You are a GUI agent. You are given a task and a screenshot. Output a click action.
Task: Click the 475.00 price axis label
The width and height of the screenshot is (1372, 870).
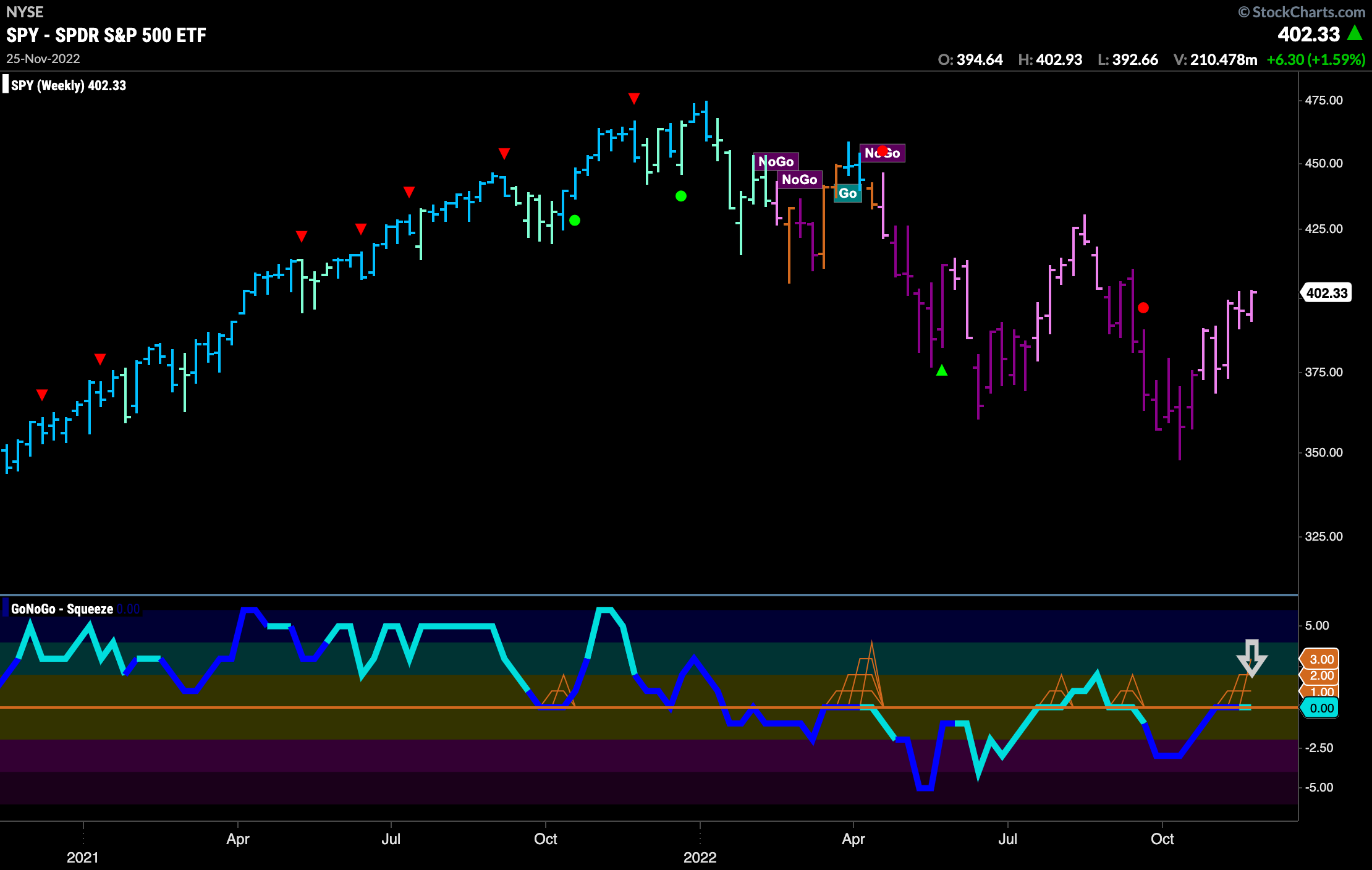1324,100
